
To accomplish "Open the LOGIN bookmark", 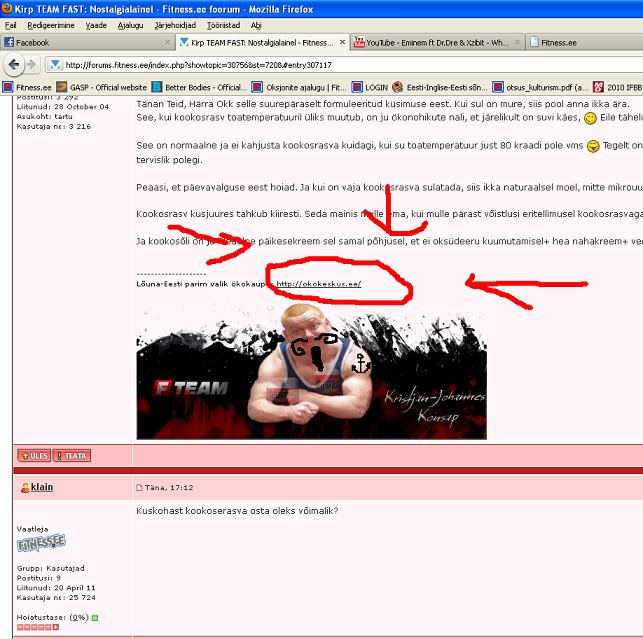I will (376, 87).
